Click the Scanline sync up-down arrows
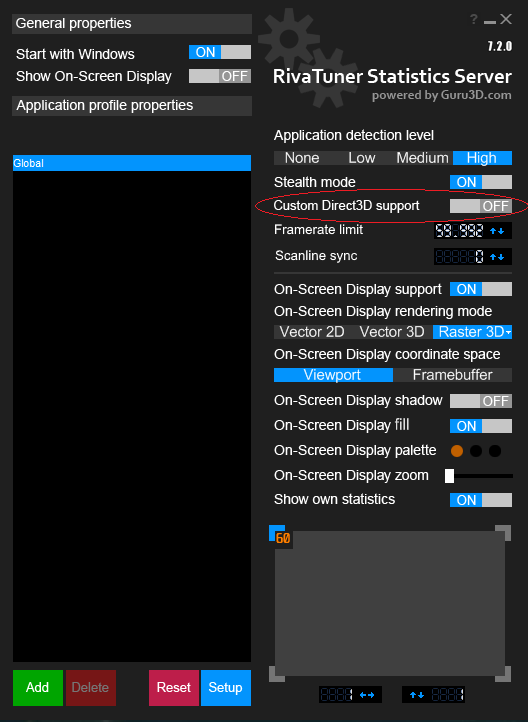 497,256
